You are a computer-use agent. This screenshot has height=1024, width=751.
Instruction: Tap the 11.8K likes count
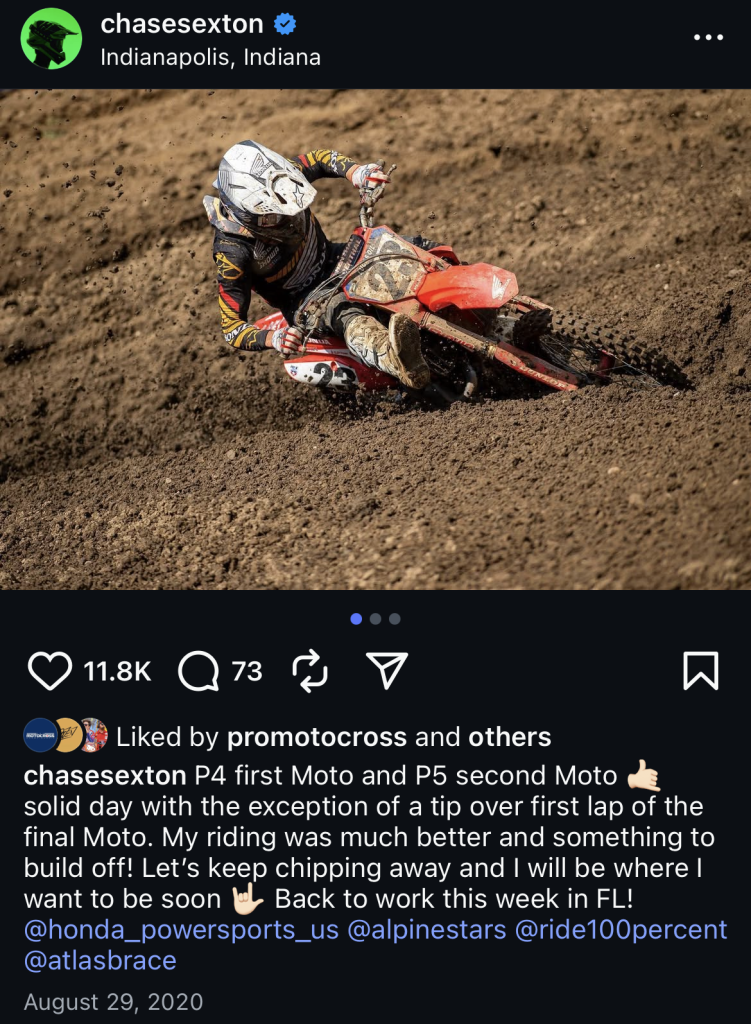(x=118, y=671)
